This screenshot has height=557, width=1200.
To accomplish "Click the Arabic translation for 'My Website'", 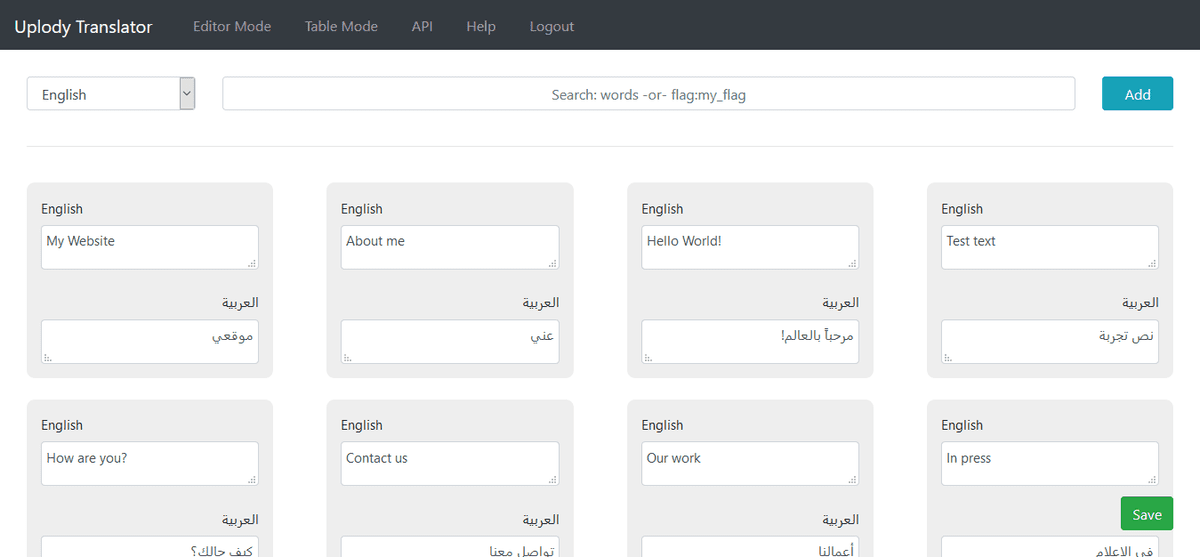I will click(x=149, y=342).
